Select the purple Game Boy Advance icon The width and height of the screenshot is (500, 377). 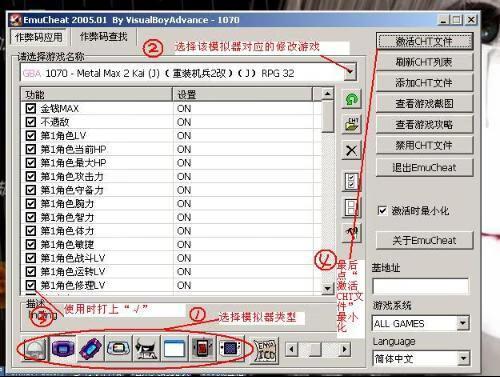[x=62, y=349]
